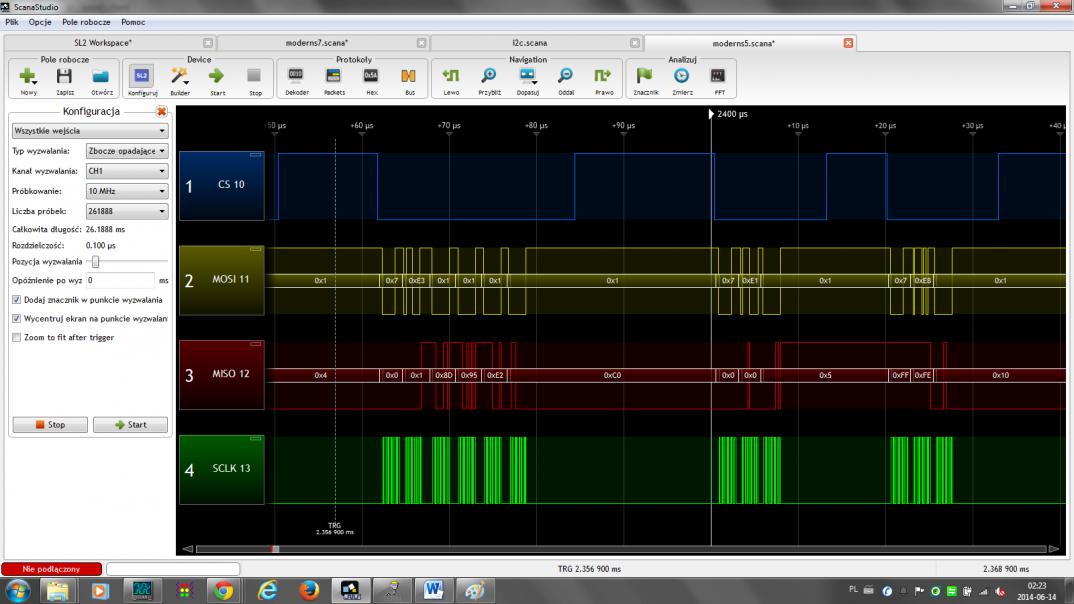Click the Oddal zoom-out icon
Viewport: 1074px width, 604px height.
[x=566, y=78]
